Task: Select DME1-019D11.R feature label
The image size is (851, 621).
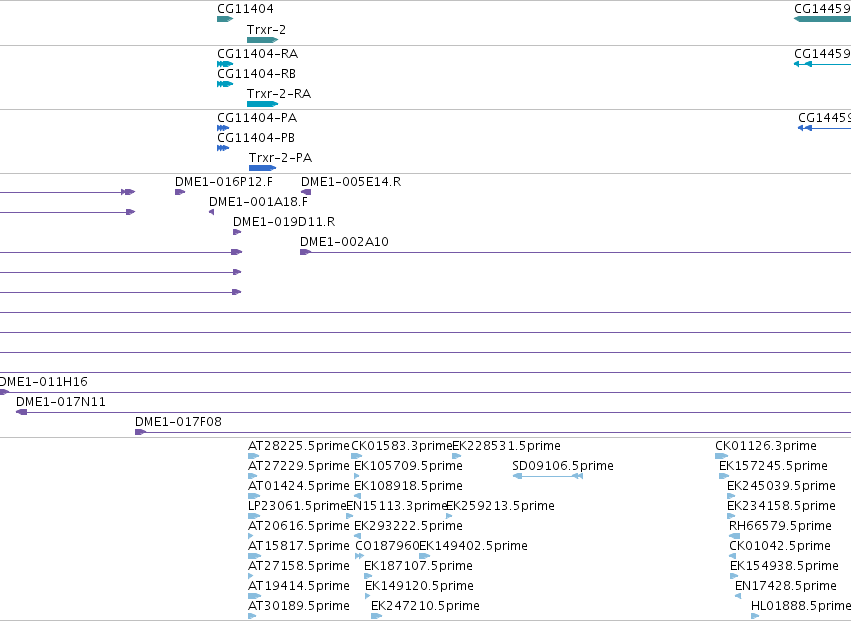Action: (284, 222)
